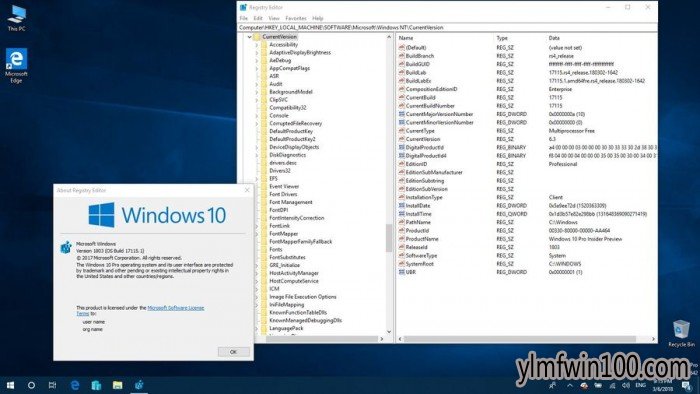Click the registry path address bar
Viewport: 700px width, 394px height.
(447, 27)
